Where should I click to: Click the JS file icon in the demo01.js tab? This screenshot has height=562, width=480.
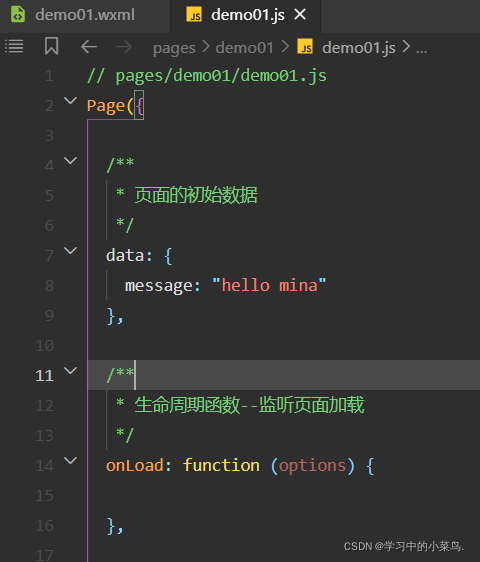pyautogui.click(x=194, y=15)
